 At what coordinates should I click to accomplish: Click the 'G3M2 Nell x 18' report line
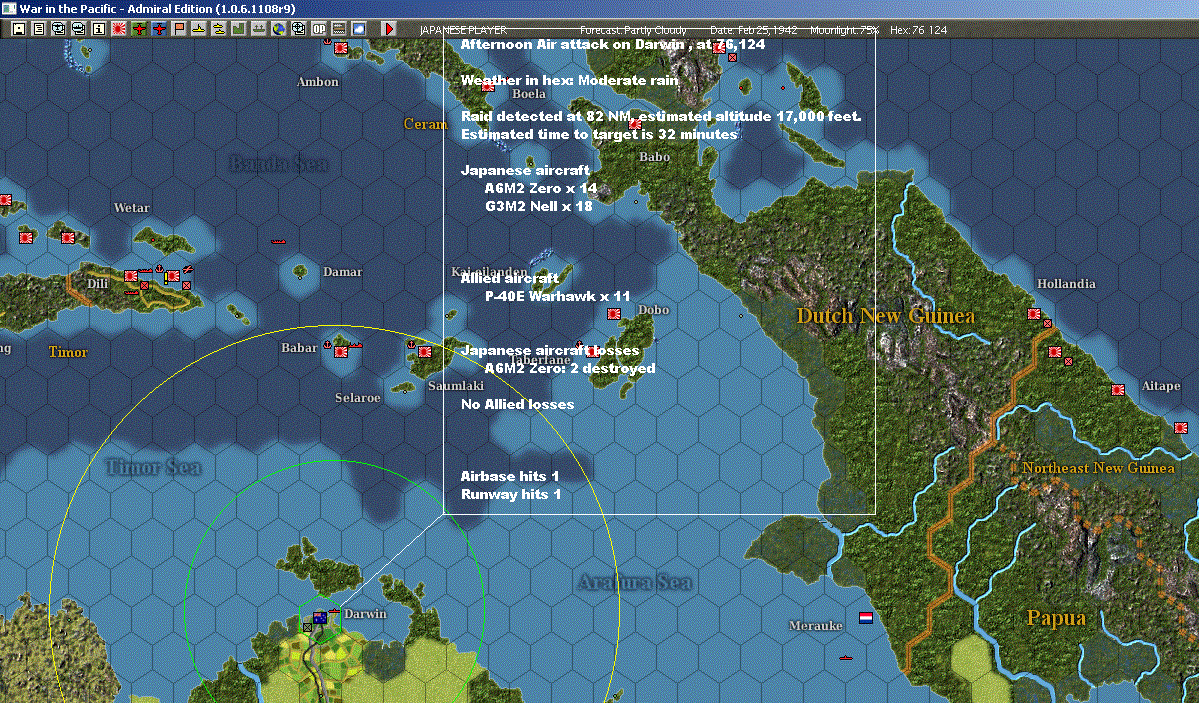(538, 207)
